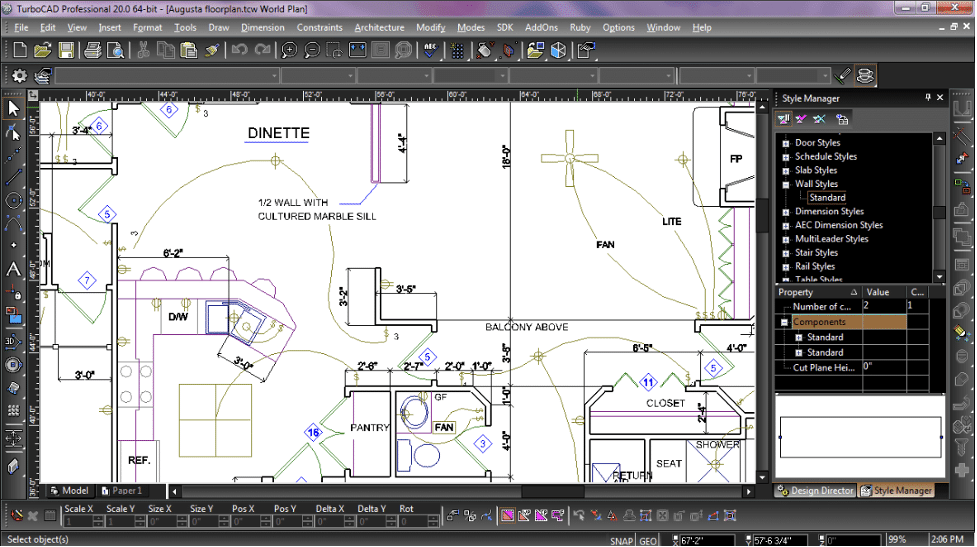Click the Cut Plane Height value field
This screenshot has width=977, height=547.
(x=884, y=367)
